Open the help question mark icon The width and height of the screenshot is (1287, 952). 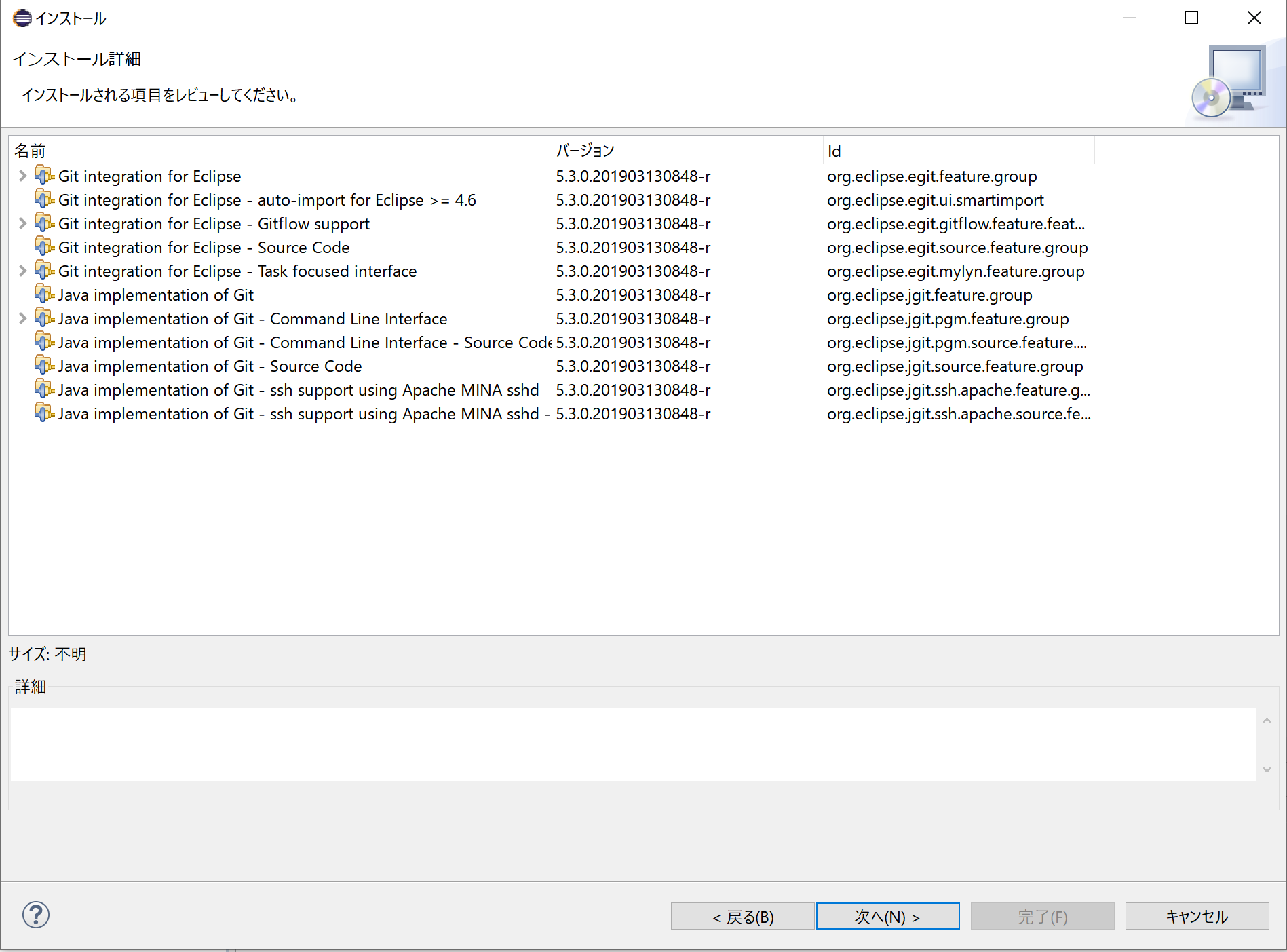(x=36, y=915)
